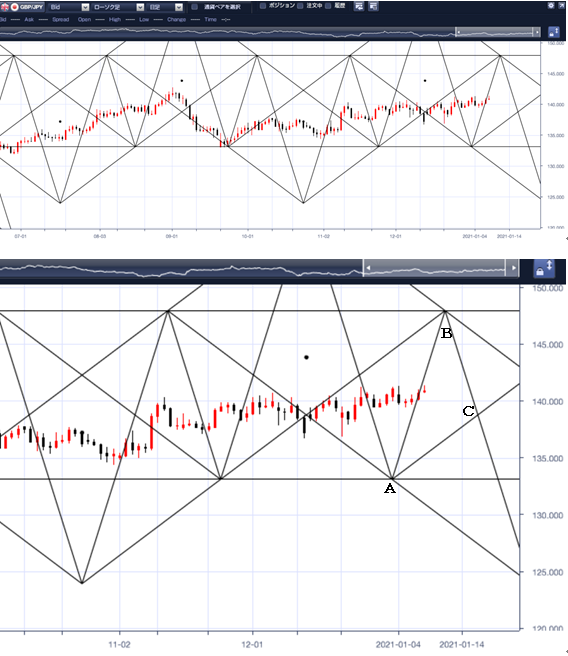Click right arrow of top range selector
568x656 pixels.
point(537,32)
